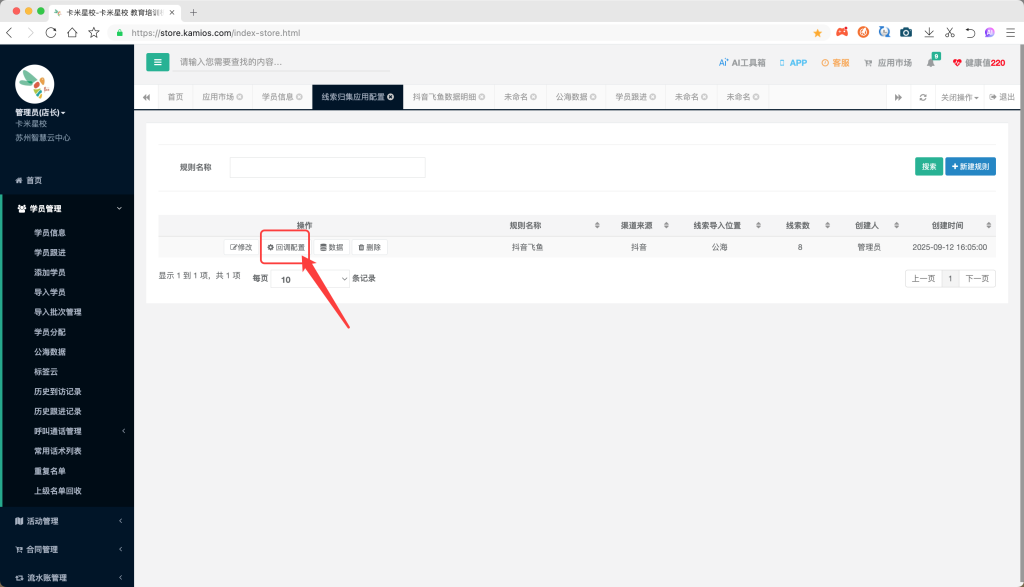Click the 新建规则 button
Viewport: 1024px width, 587px height.
(970, 167)
